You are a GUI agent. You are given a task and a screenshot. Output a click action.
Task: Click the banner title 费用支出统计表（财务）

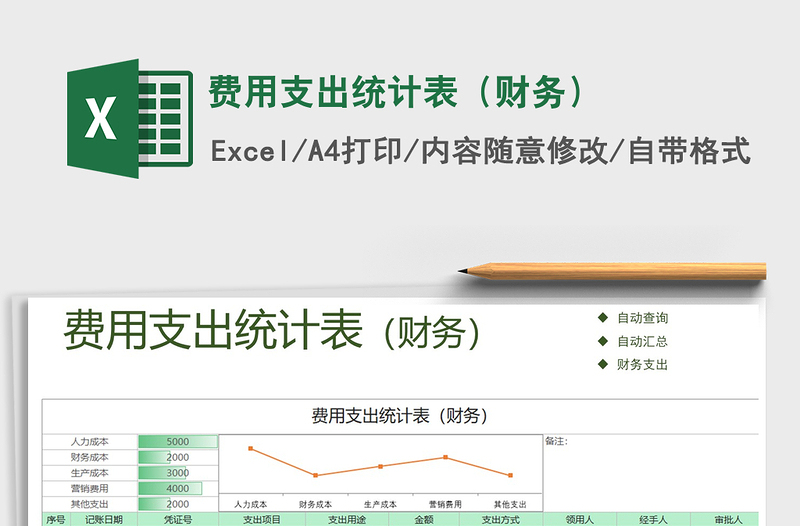(x=396, y=92)
